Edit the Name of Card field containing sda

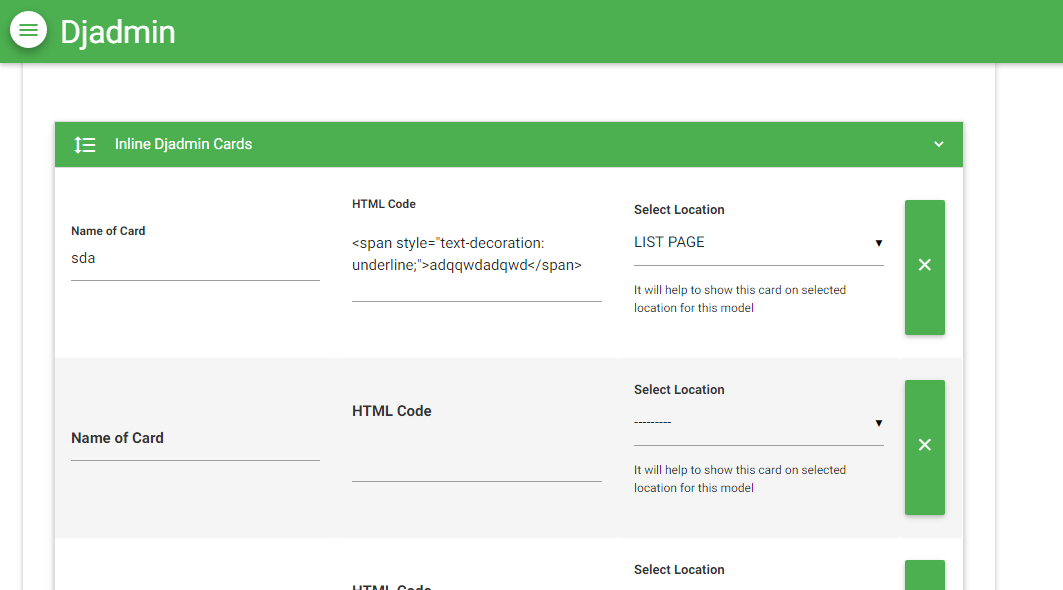coord(195,258)
